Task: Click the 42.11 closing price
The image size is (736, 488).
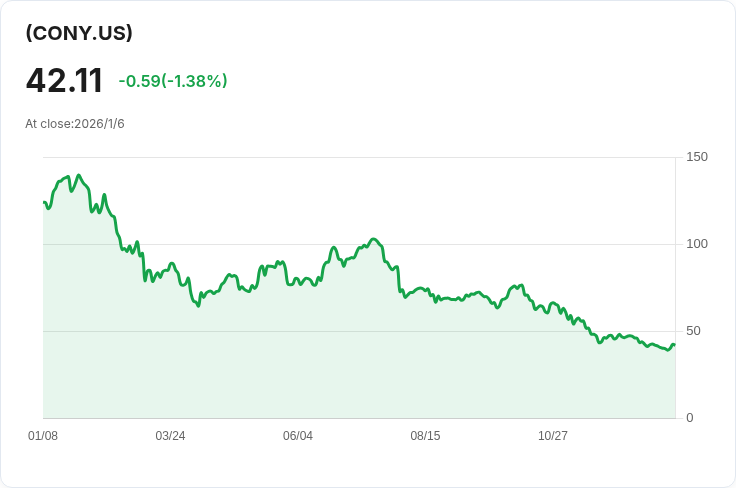Action: pos(64,81)
